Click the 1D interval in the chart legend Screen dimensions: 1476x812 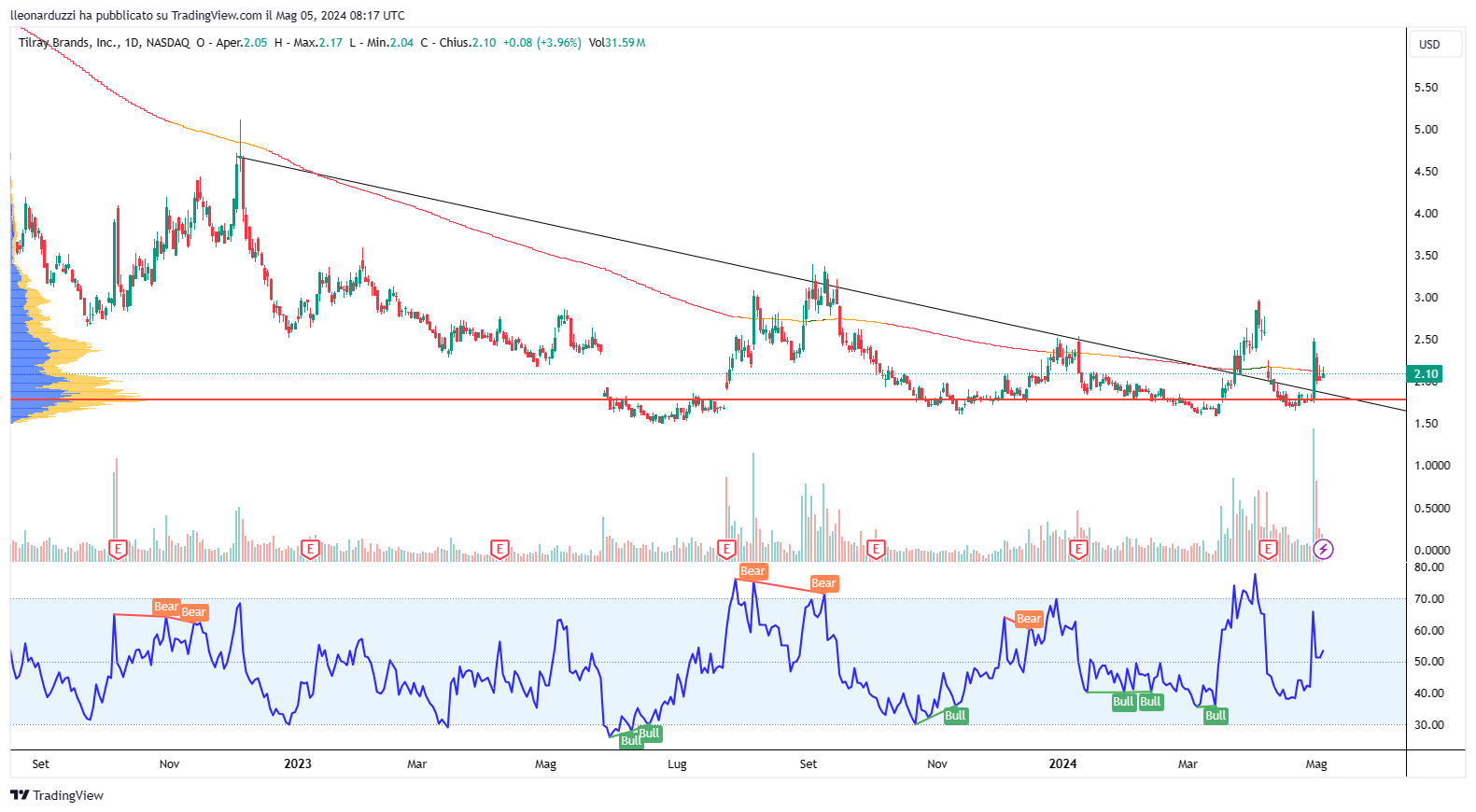(x=132, y=43)
